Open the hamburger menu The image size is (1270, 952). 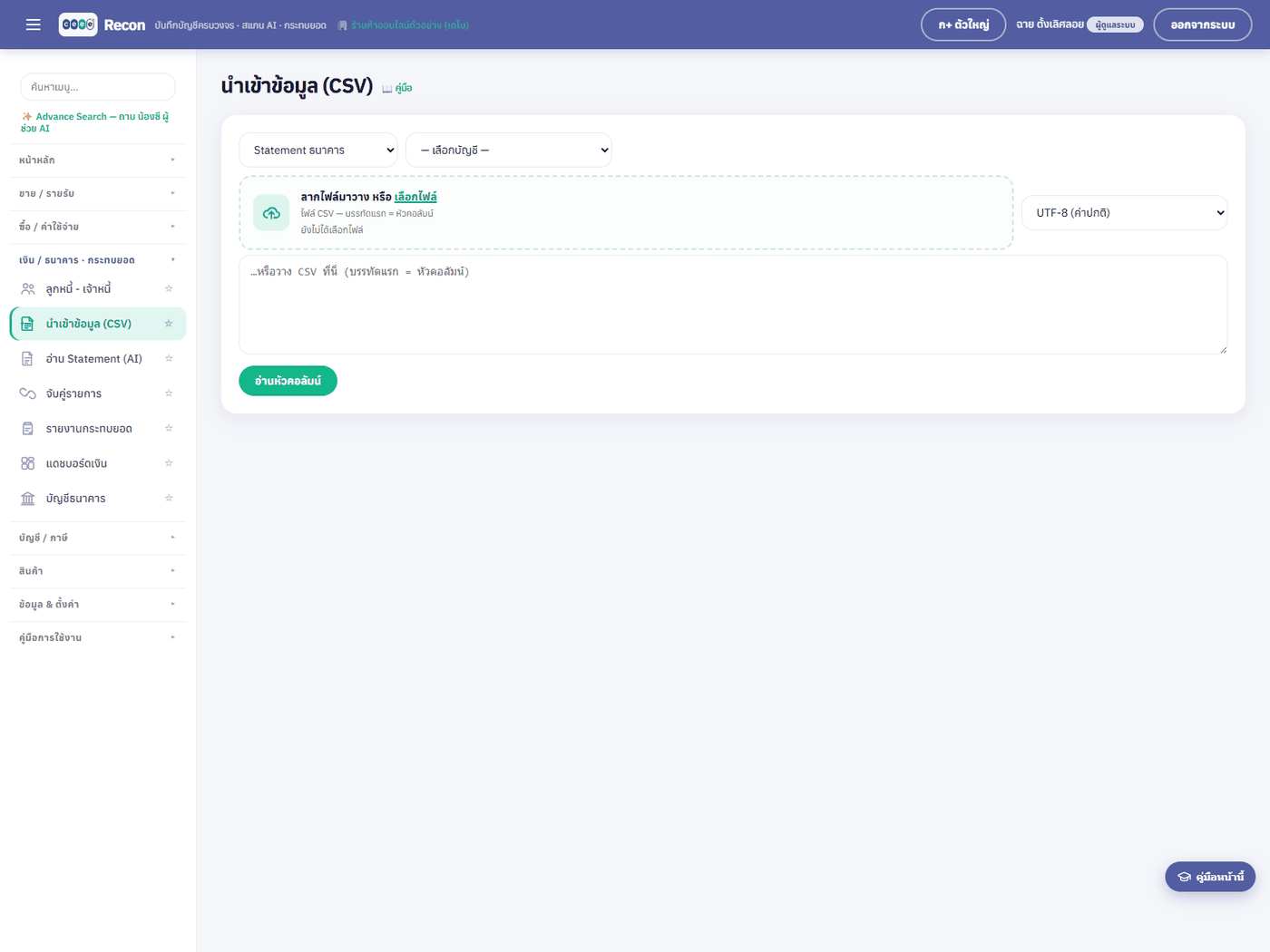[34, 24]
